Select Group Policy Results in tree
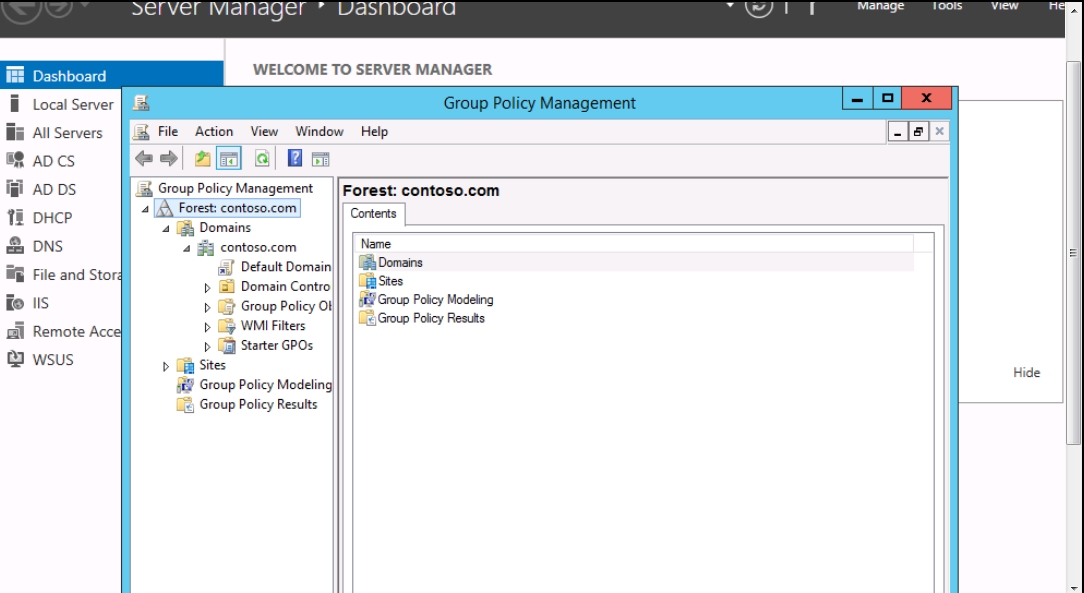 tap(258, 404)
